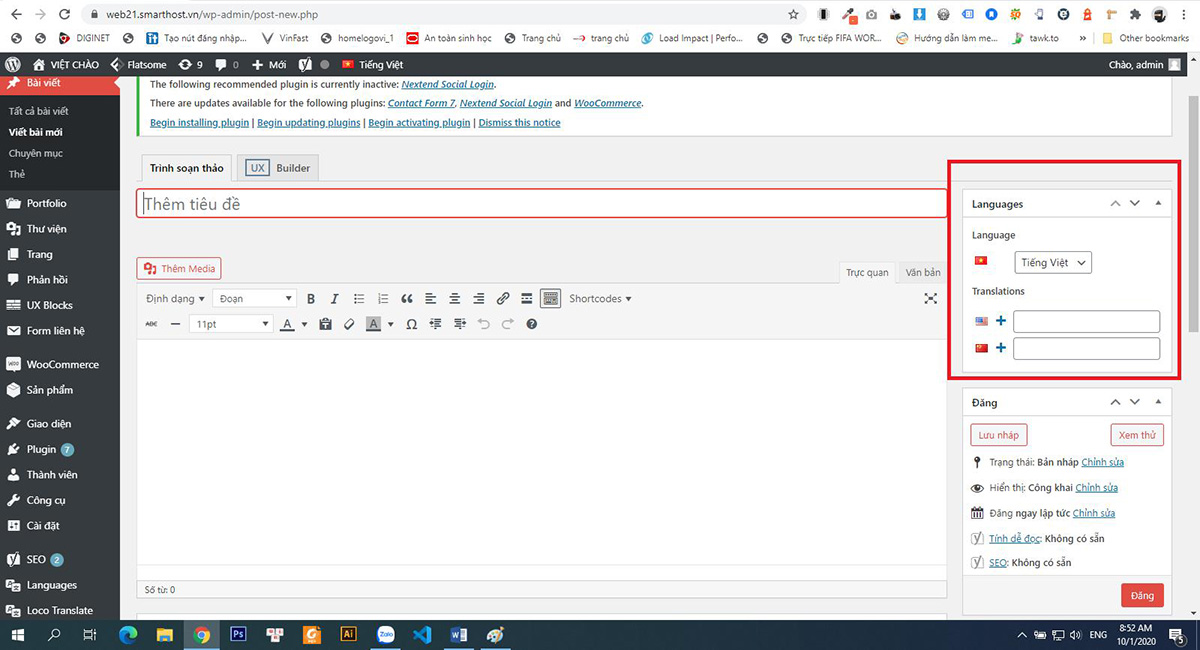Click the Thêm tiêu đề title field
The image size is (1200, 650).
[x=541, y=203]
